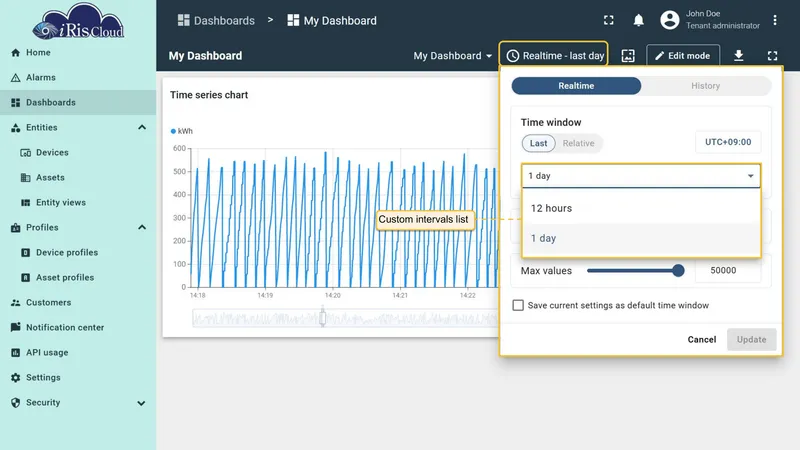This screenshot has width=800, height=450.
Task: Expand dashboard to fullscreen icon
Action: (x=772, y=56)
